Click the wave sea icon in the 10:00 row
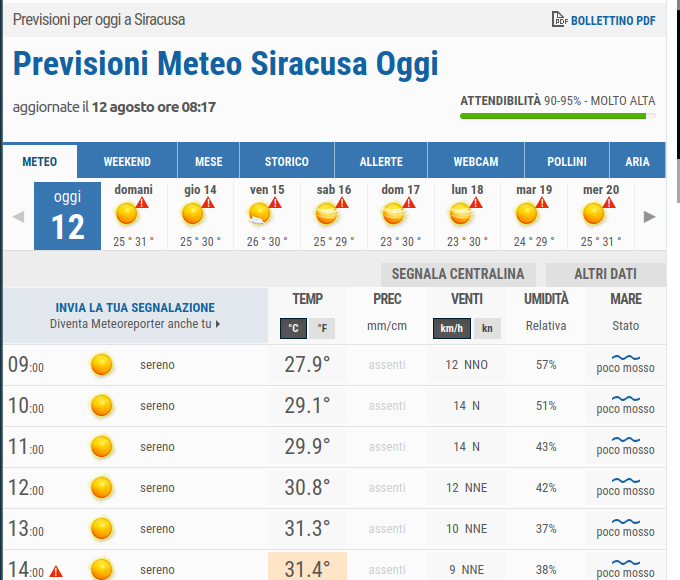The height and width of the screenshot is (580, 680). (625, 398)
